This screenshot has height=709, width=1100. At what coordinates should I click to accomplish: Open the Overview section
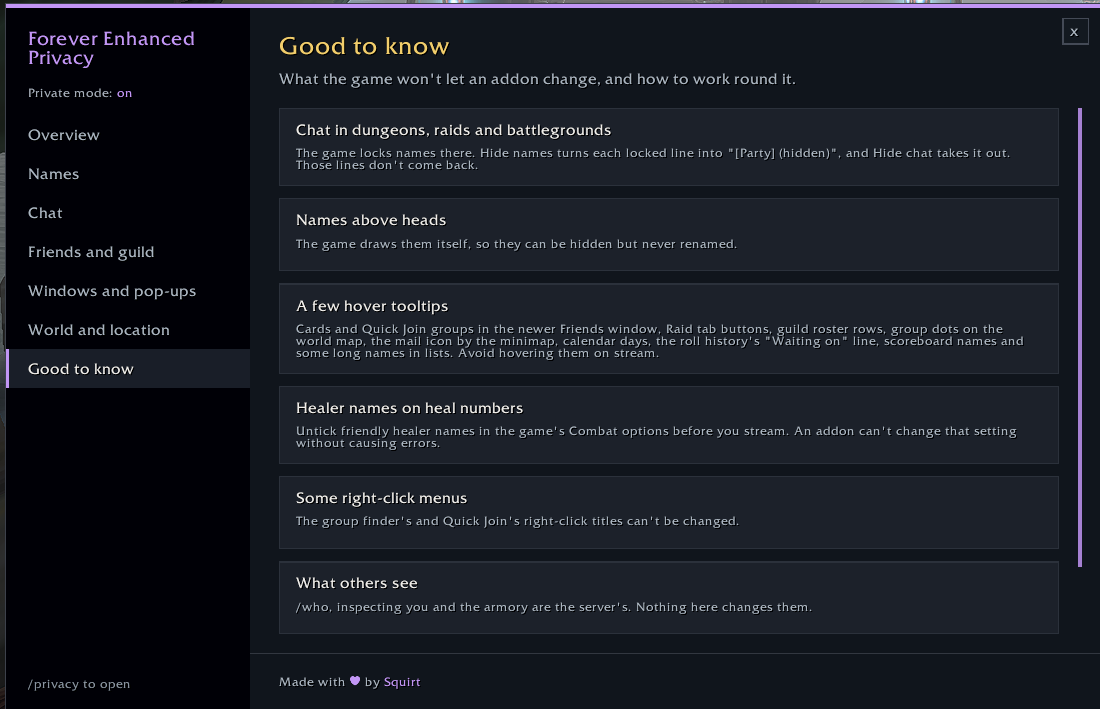[128, 135]
